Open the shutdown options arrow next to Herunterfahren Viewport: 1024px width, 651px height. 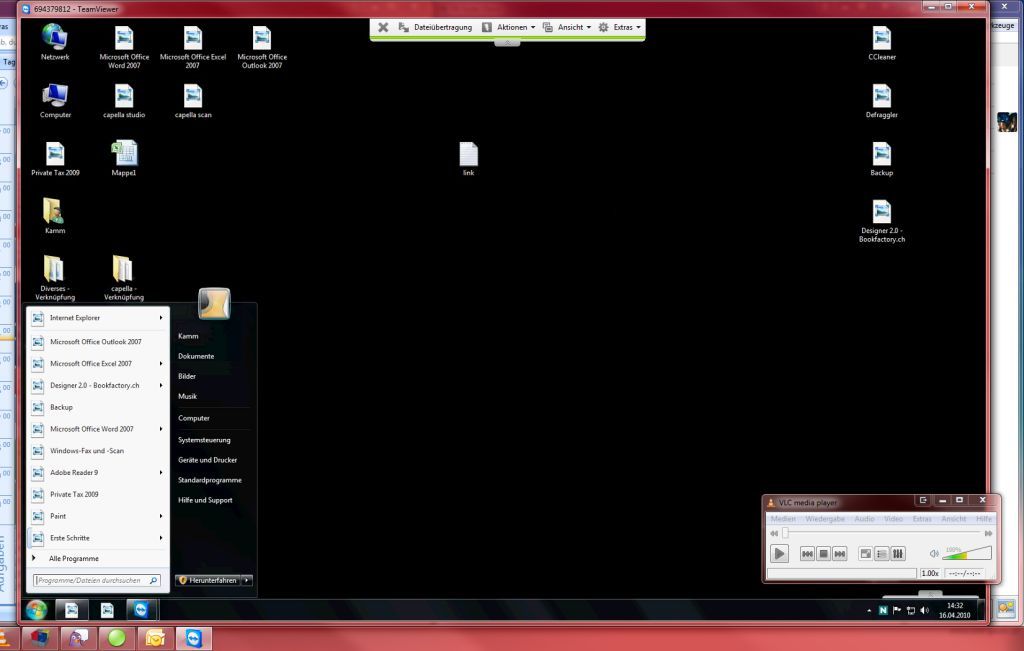(x=247, y=580)
